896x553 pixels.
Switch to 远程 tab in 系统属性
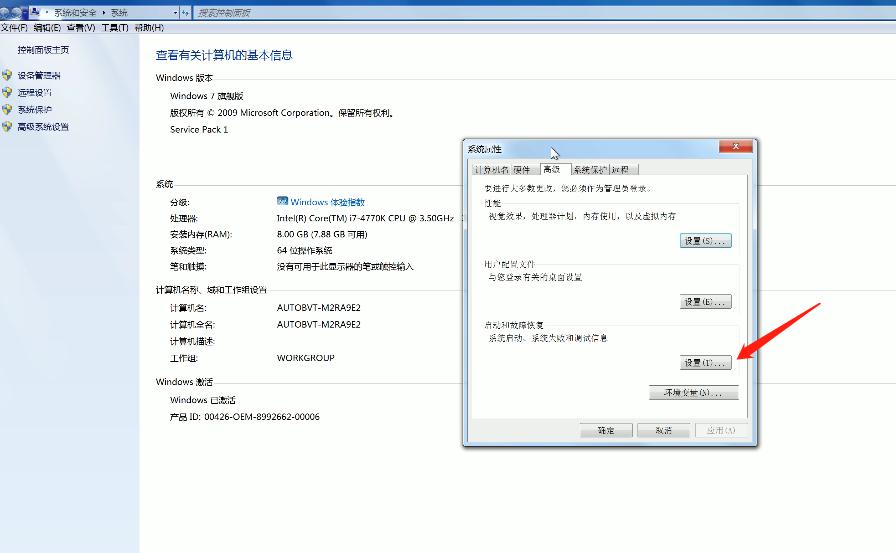[x=622, y=170]
